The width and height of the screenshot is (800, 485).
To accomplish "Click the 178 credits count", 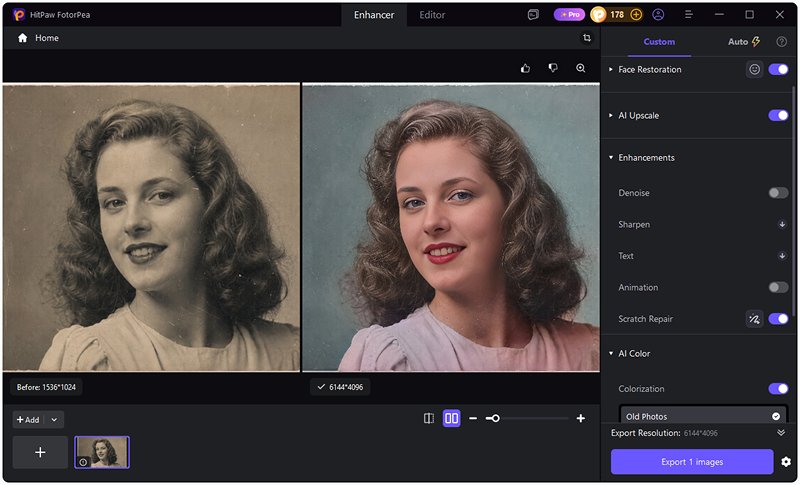I will click(x=617, y=15).
